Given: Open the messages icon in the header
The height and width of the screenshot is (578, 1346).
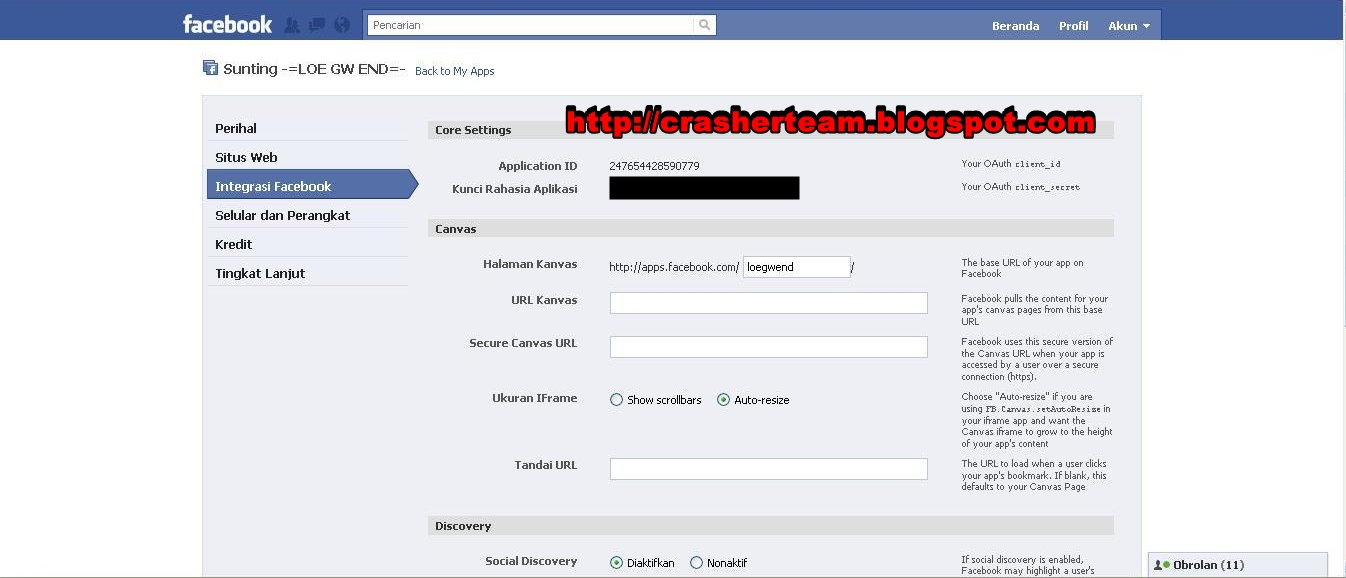Looking at the screenshot, I should 317,25.
